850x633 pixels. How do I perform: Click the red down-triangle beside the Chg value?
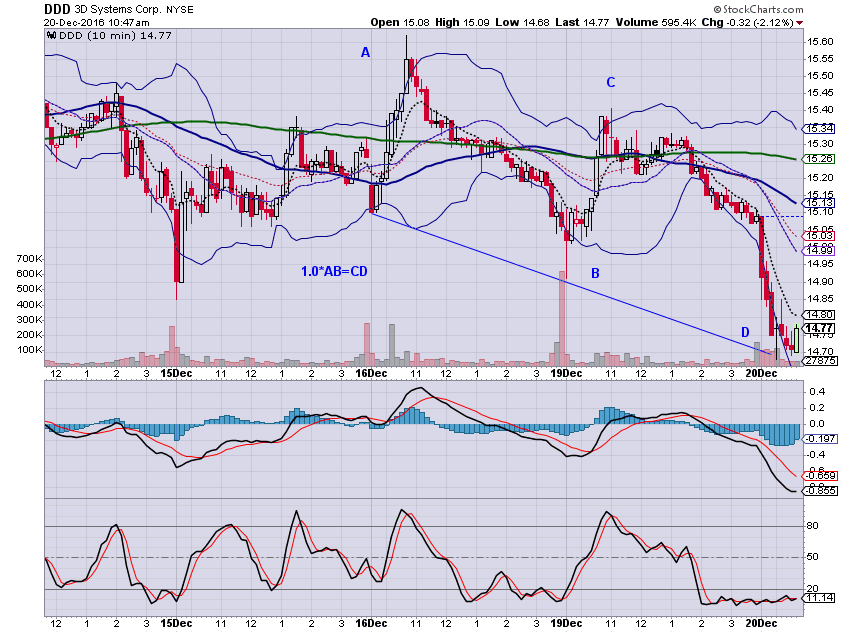pos(800,23)
